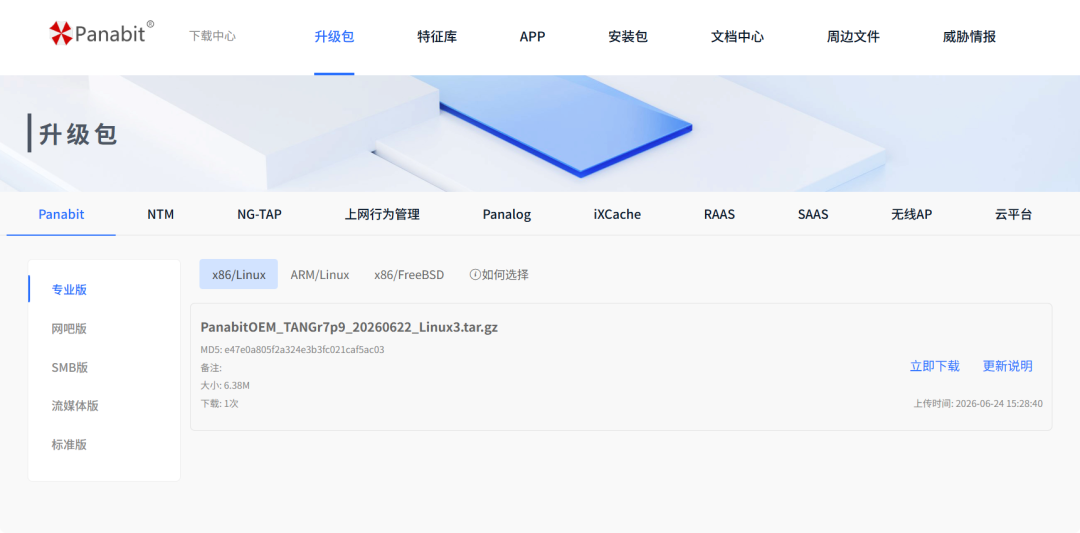
Task: Click the 备注 label
Action: (211, 368)
